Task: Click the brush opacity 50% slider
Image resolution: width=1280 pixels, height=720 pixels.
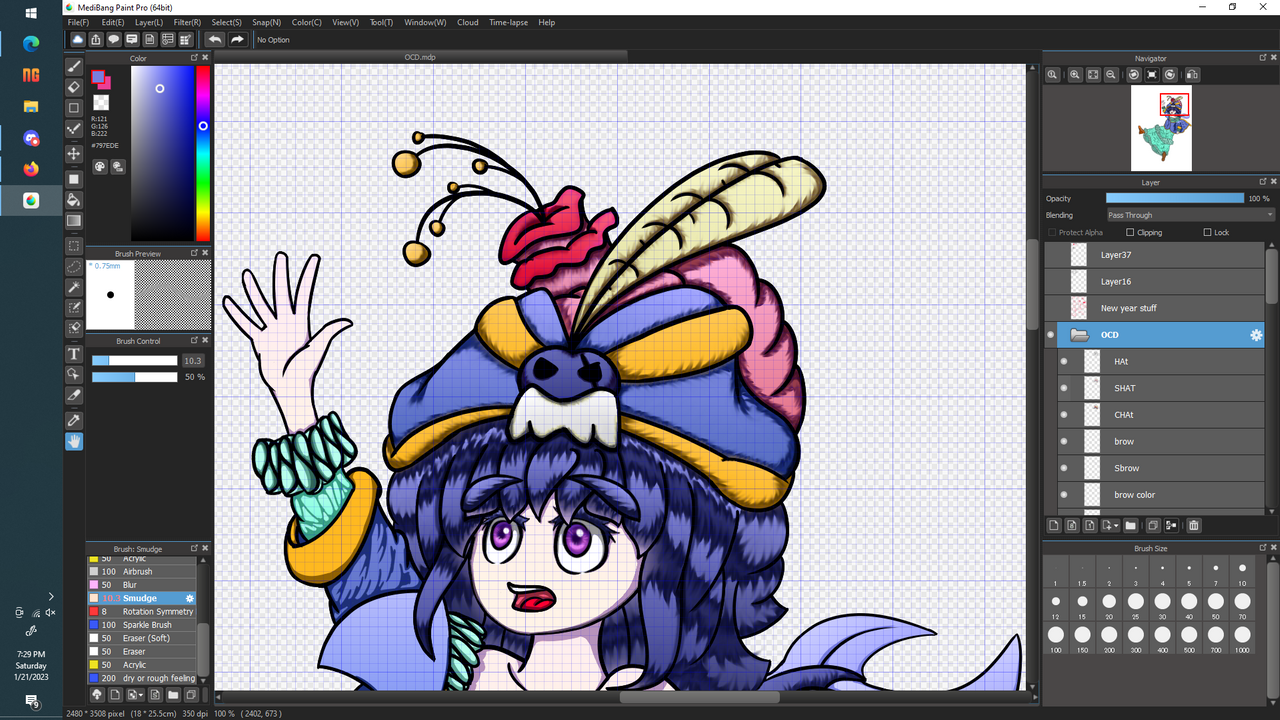Action: point(135,377)
